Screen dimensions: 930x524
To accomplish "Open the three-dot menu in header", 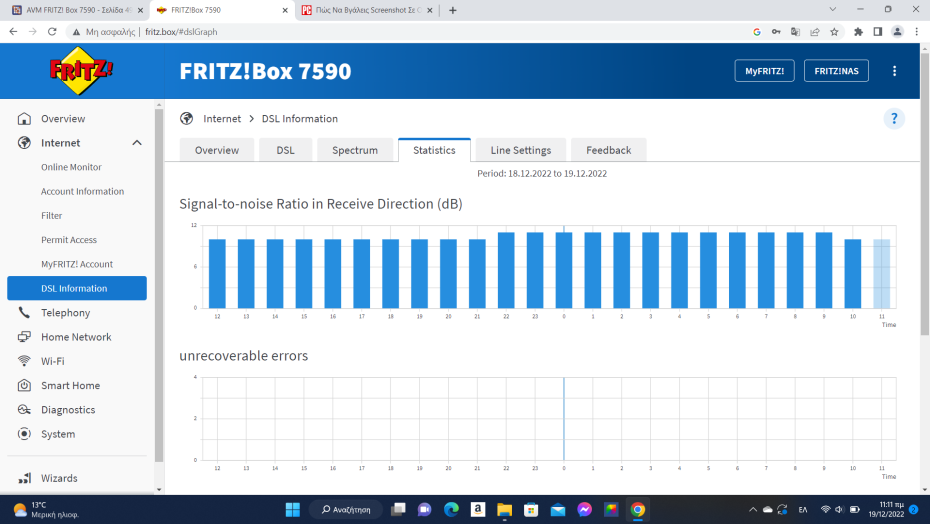I will [x=894, y=71].
